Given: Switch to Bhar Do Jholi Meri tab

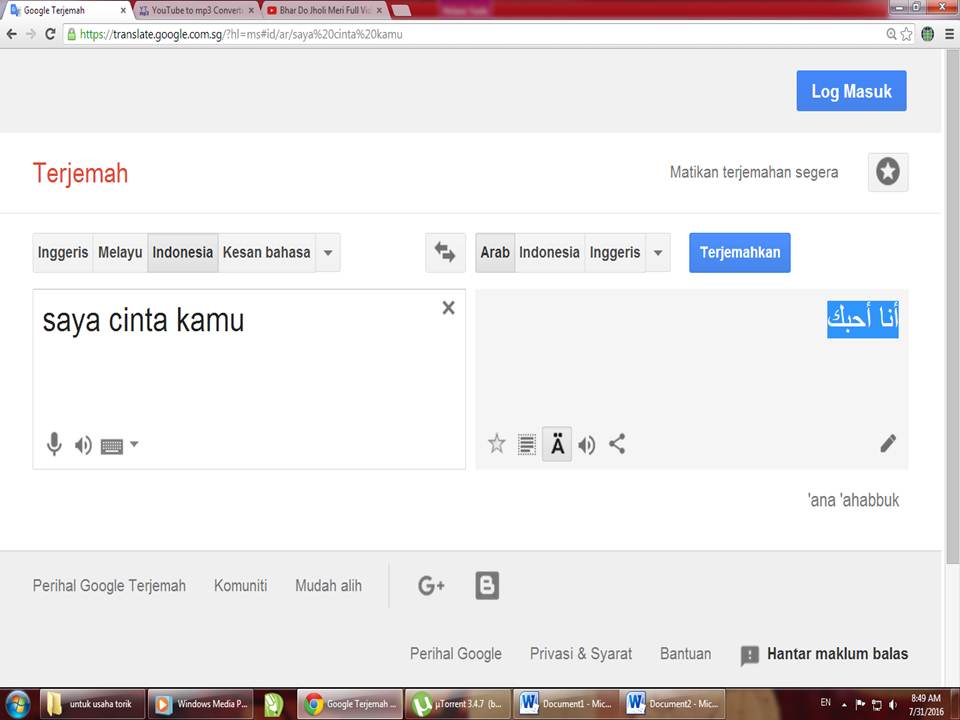Looking at the screenshot, I should [x=324, y=10].
